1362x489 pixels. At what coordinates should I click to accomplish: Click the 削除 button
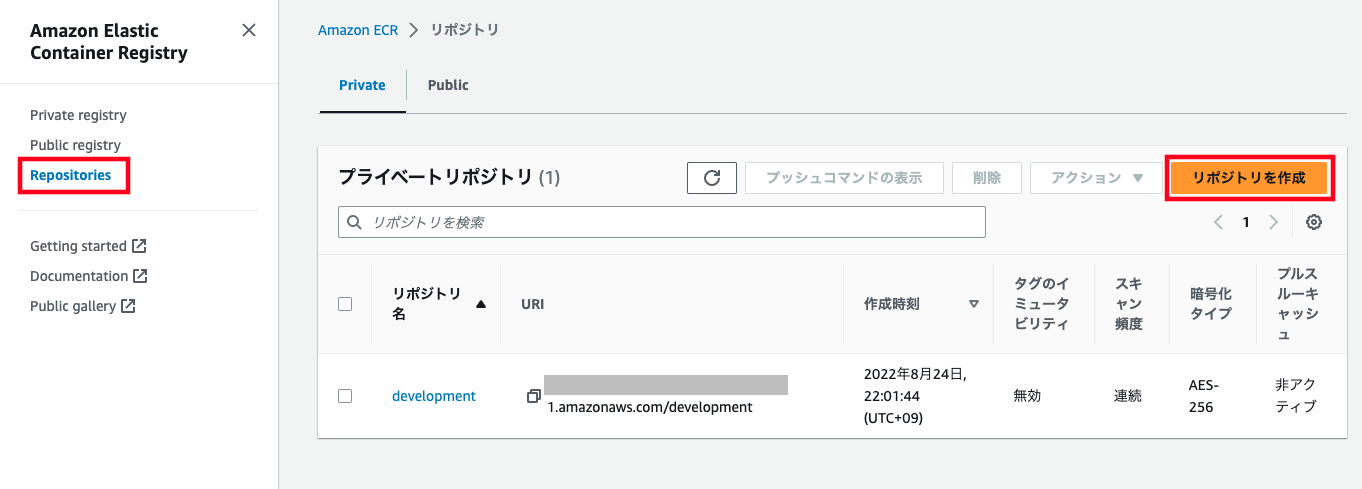986,178
